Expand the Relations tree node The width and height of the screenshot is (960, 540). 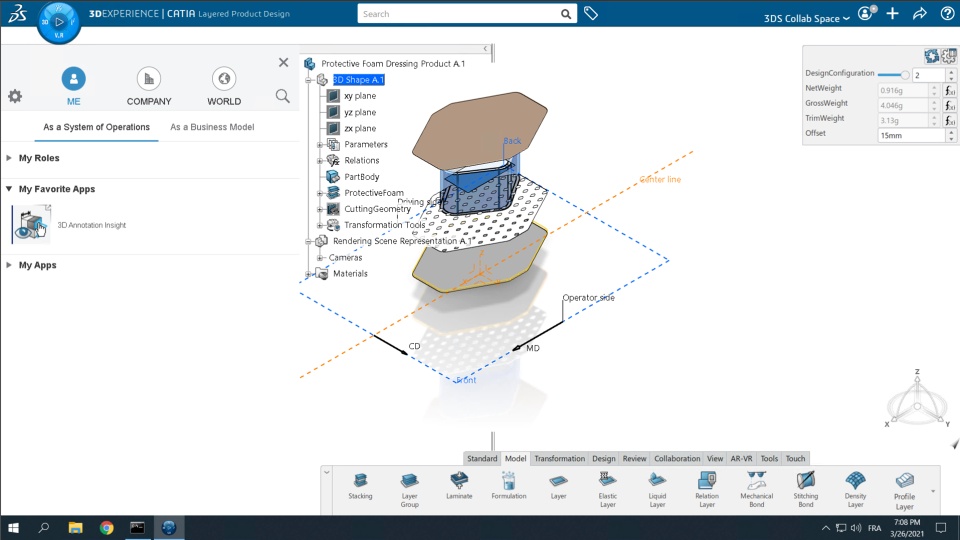(320, 160)
